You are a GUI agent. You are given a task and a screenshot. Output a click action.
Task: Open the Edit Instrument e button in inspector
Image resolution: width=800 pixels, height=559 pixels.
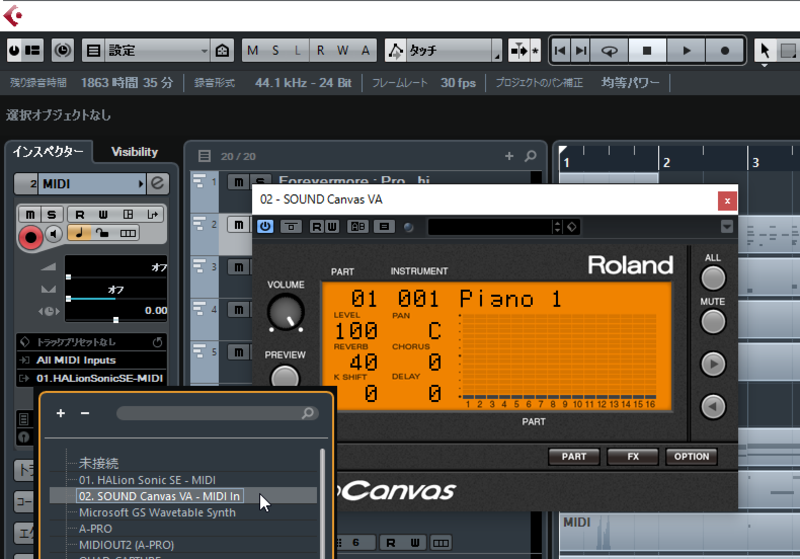tap(158, 184)
